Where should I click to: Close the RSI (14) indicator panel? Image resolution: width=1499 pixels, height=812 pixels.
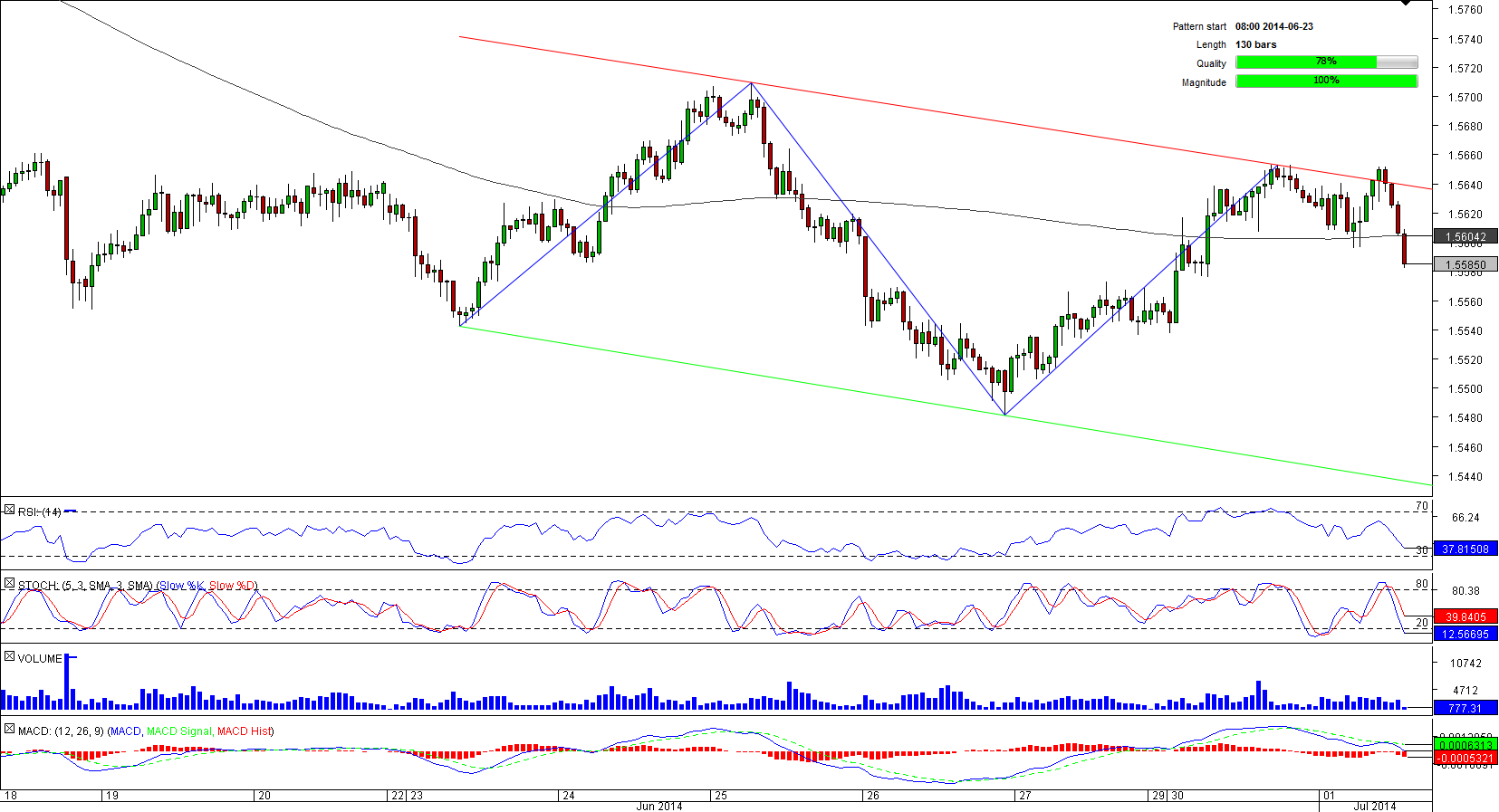pos(9,511)
